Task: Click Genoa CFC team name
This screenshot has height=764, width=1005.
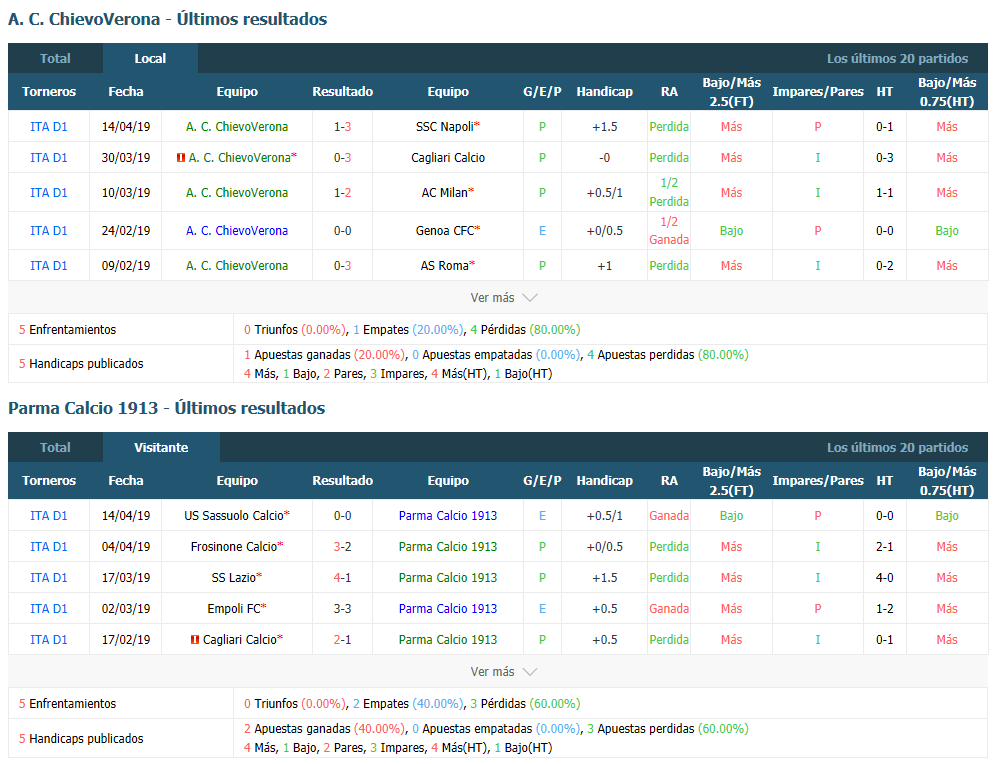Action: (445, 231)
